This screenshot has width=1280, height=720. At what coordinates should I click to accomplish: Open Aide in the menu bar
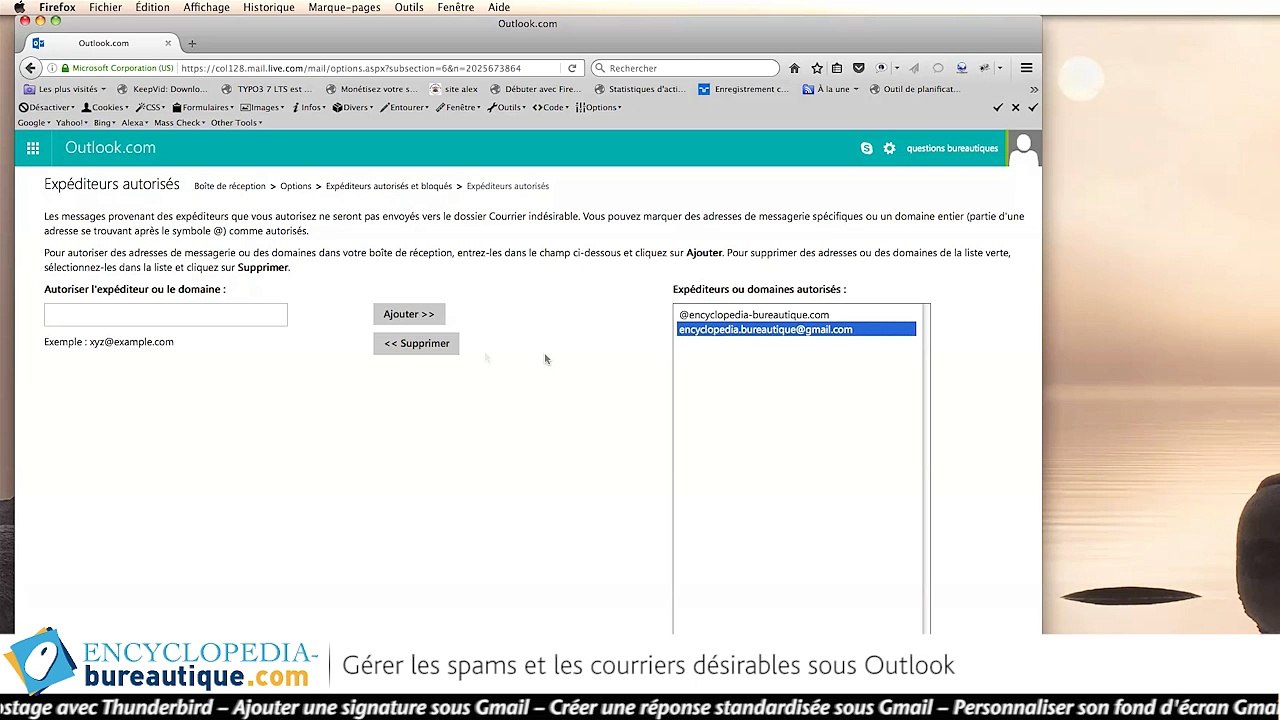tap(499, 7)
